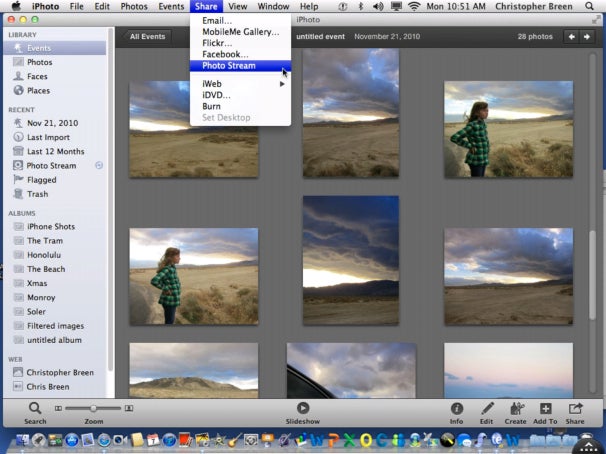Go to next event arrow
Image resolution: width=606 pixels, height=454 pixels.
587,37
